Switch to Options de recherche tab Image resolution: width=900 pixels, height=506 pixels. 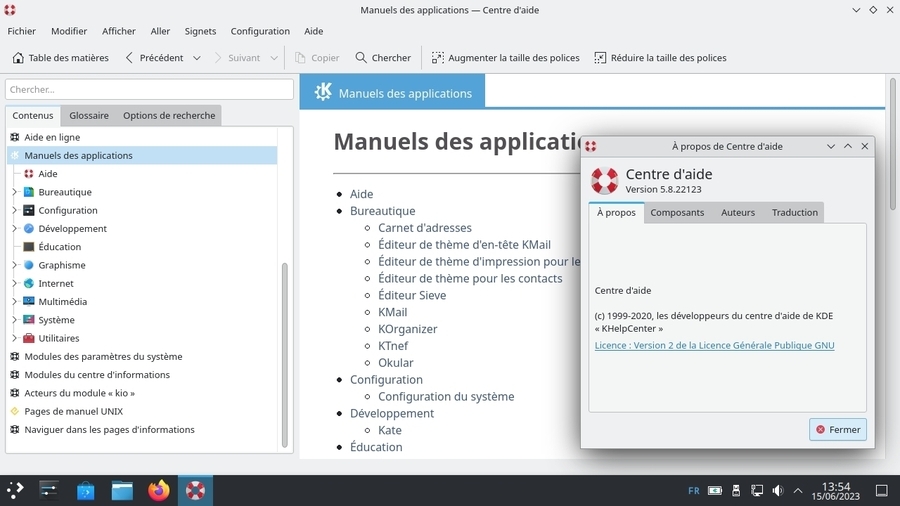pos(169,115)
